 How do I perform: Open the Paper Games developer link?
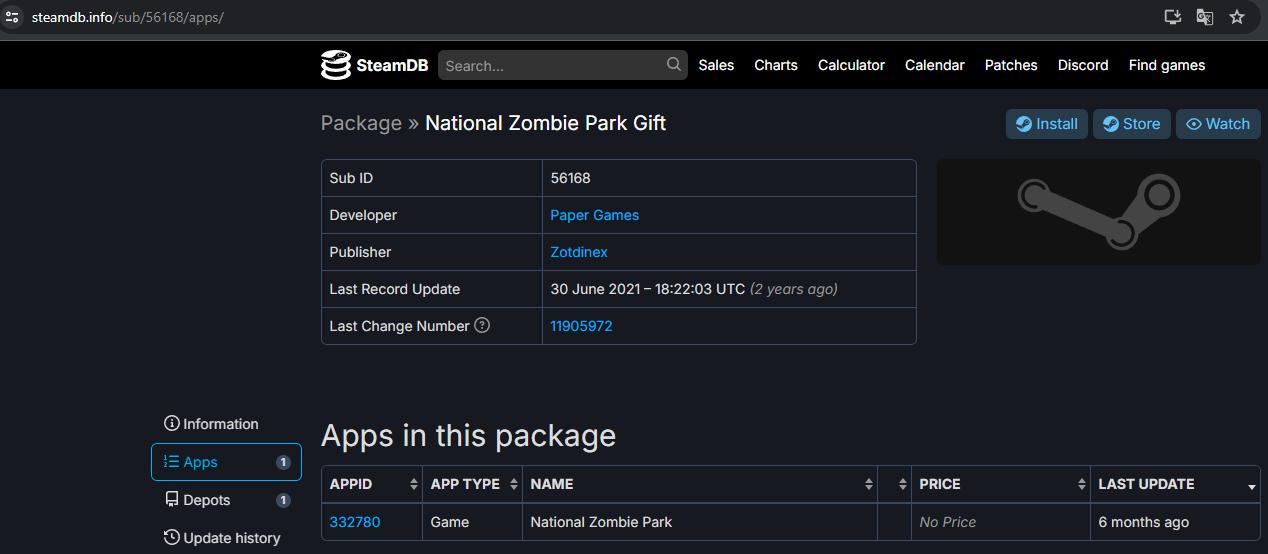594,215
